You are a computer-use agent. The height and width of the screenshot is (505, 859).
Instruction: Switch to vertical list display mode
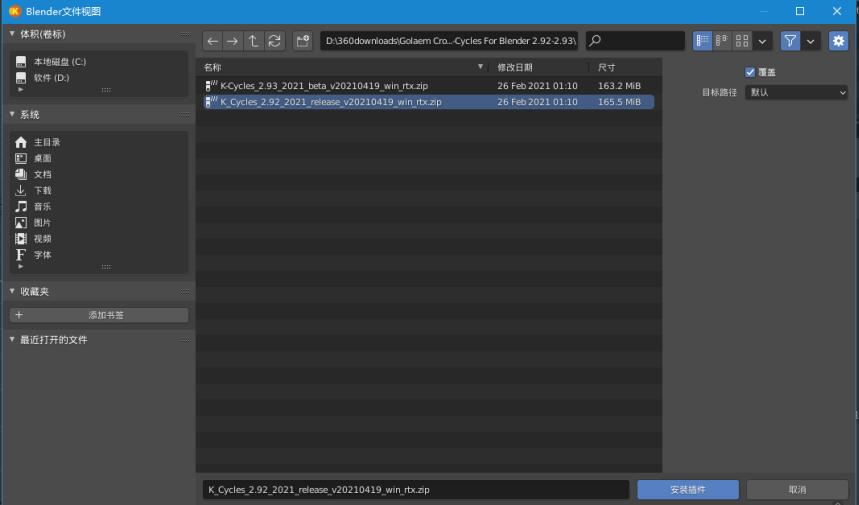click(702, 41)
